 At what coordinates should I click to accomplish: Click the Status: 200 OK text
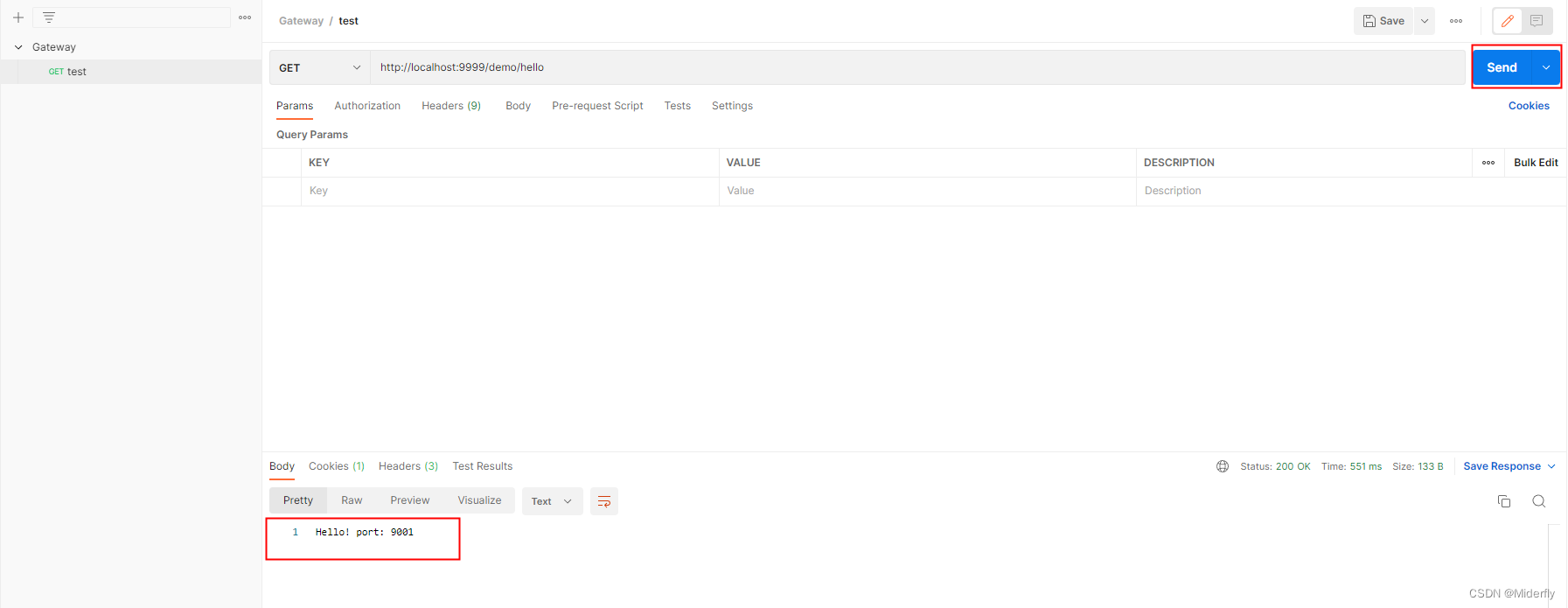coord(1275,466)
